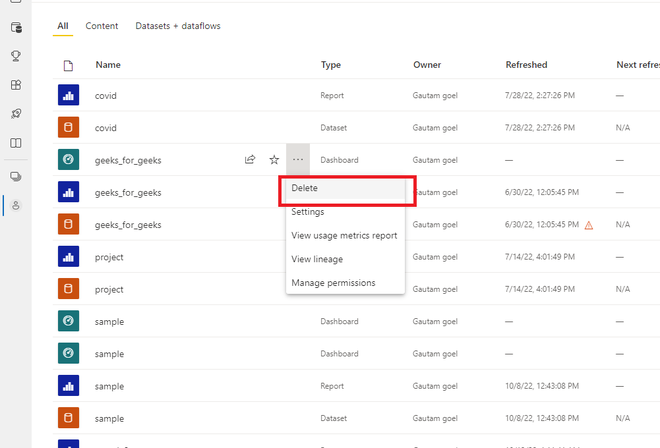
Task: Open the covid report name link
Action: click(106, 96)
